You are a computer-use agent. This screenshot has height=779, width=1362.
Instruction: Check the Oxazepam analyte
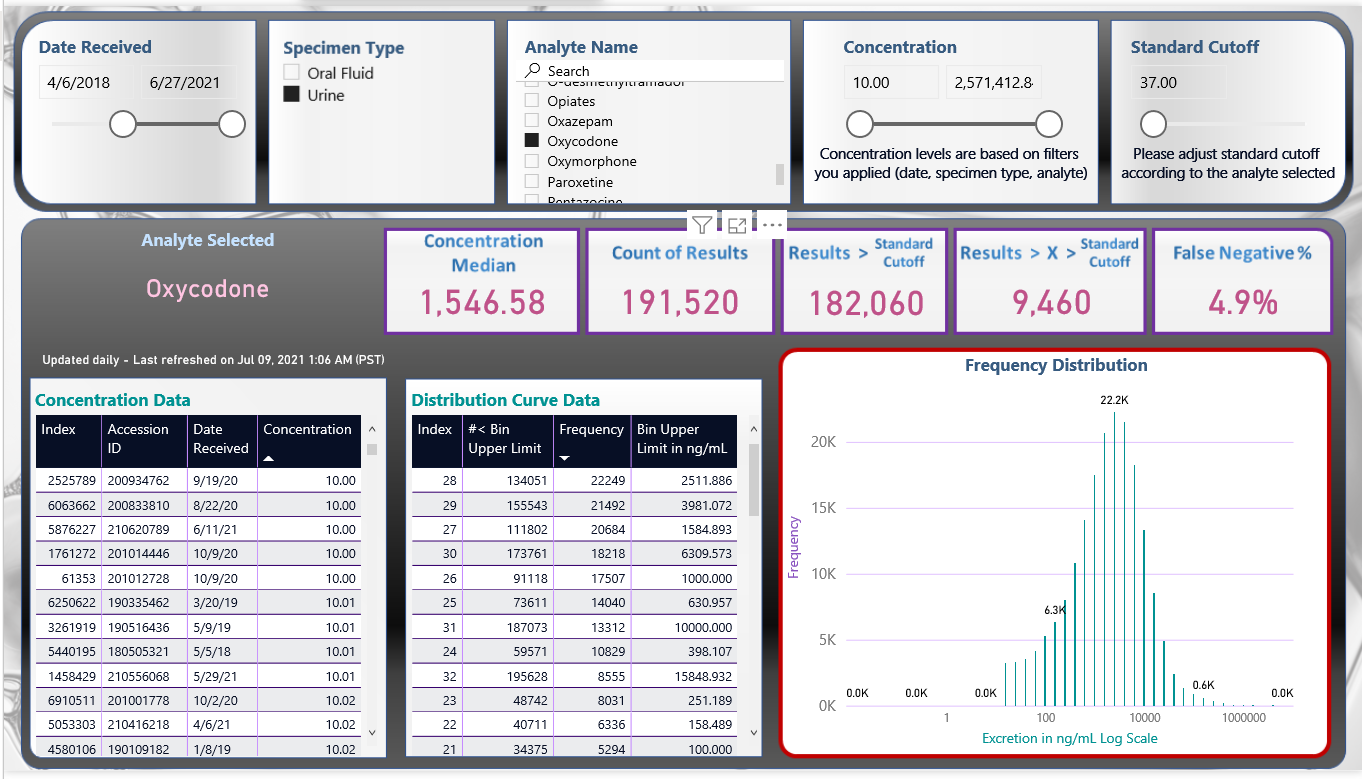point(532,121)
